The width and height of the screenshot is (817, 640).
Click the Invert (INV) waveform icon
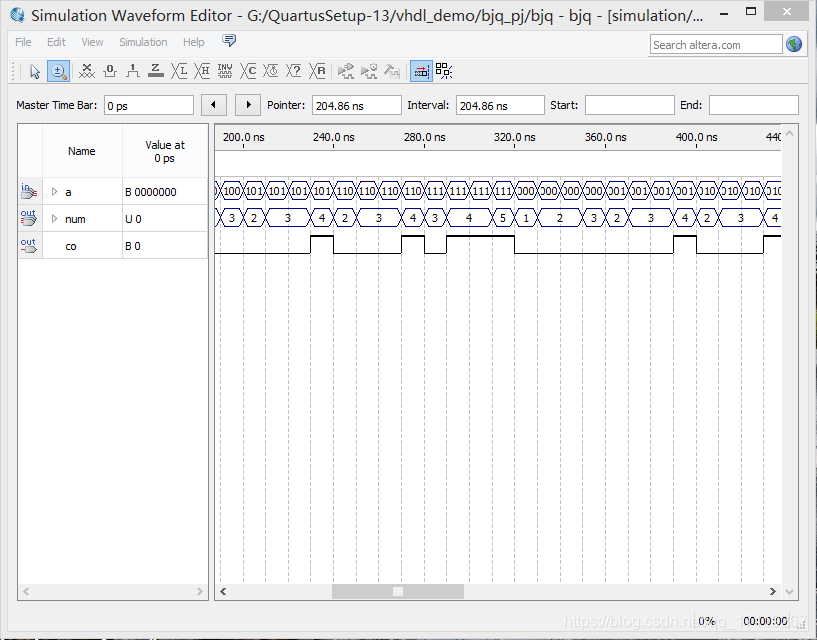225,71
